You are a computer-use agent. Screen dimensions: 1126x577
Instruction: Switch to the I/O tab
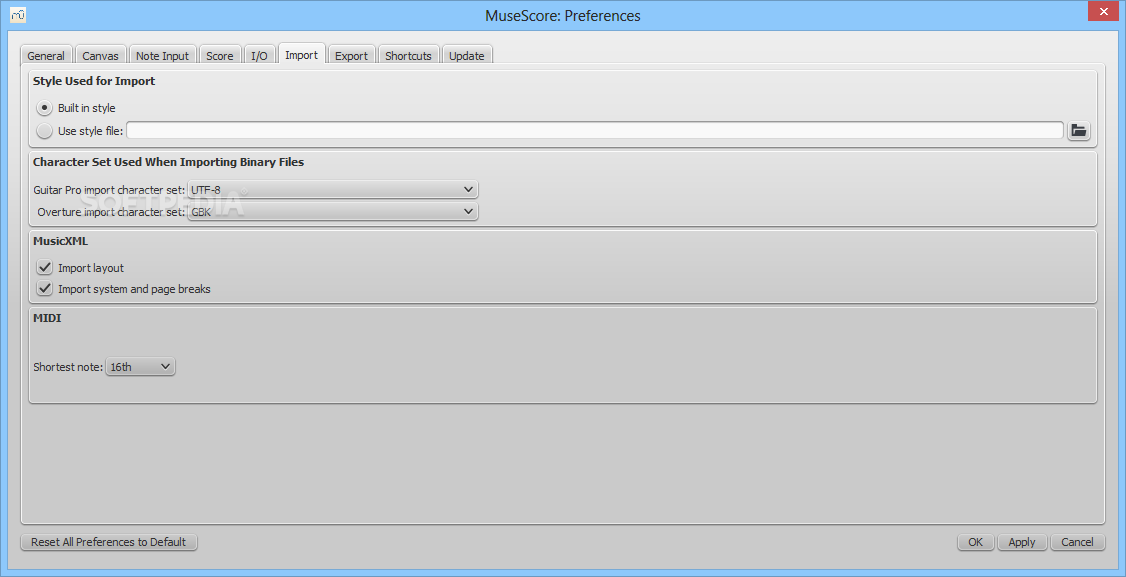pyautogui.click(x=259, y=55)
